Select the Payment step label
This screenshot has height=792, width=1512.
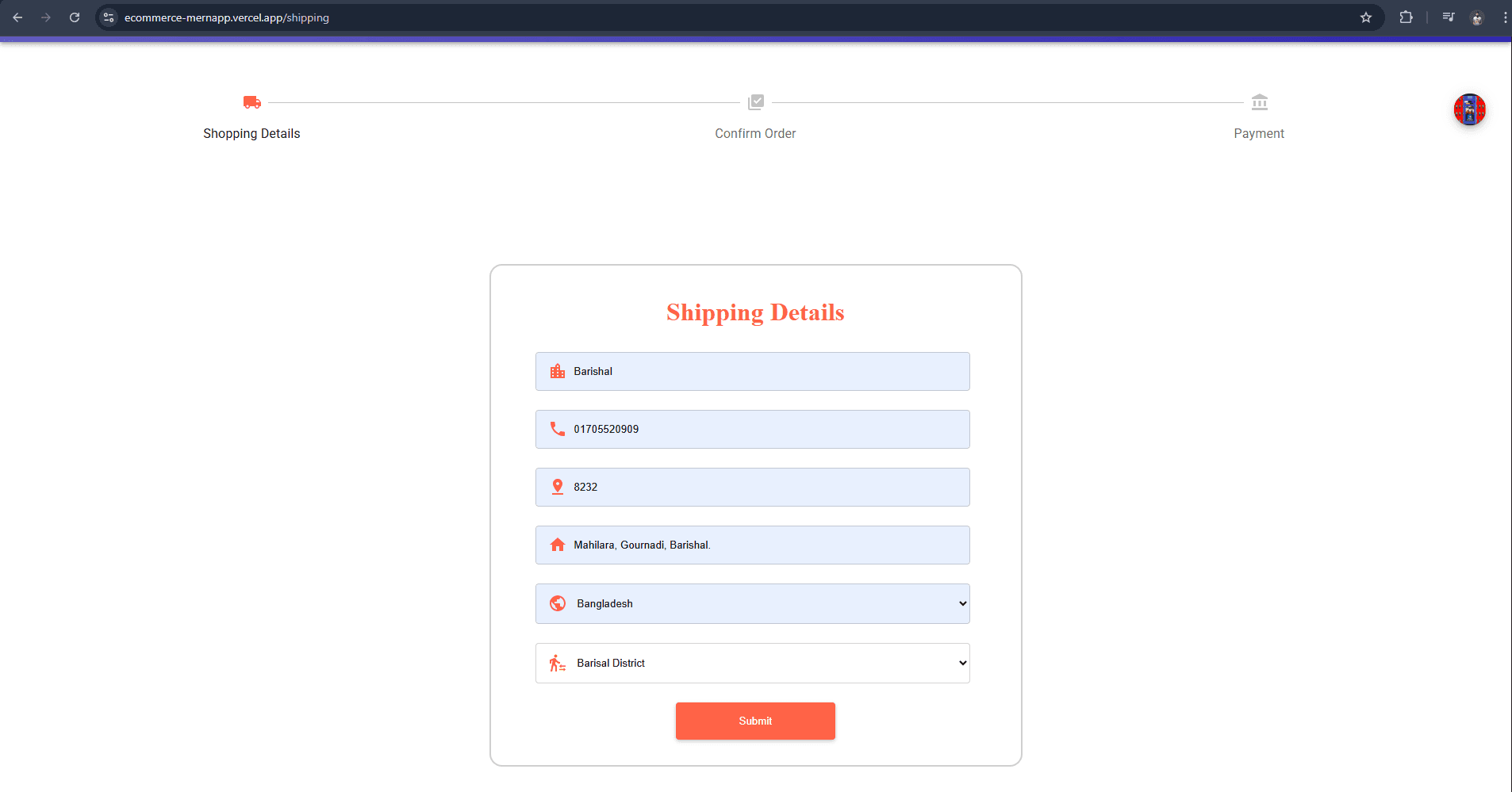1258,133
